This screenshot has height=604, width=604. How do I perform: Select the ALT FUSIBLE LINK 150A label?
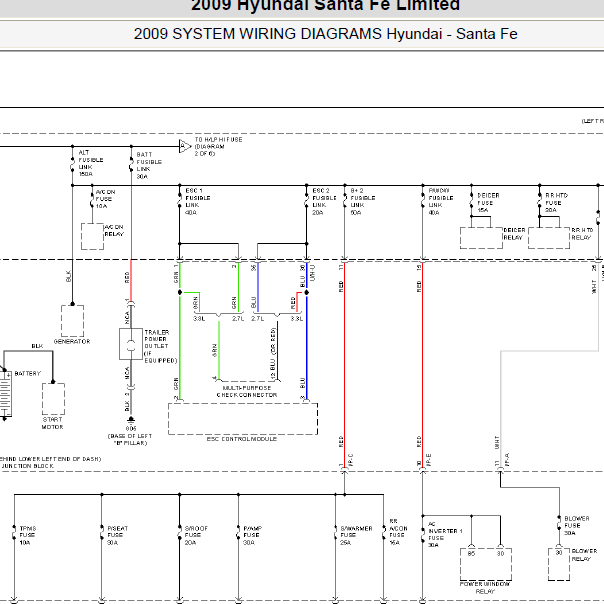pos(91,163)
